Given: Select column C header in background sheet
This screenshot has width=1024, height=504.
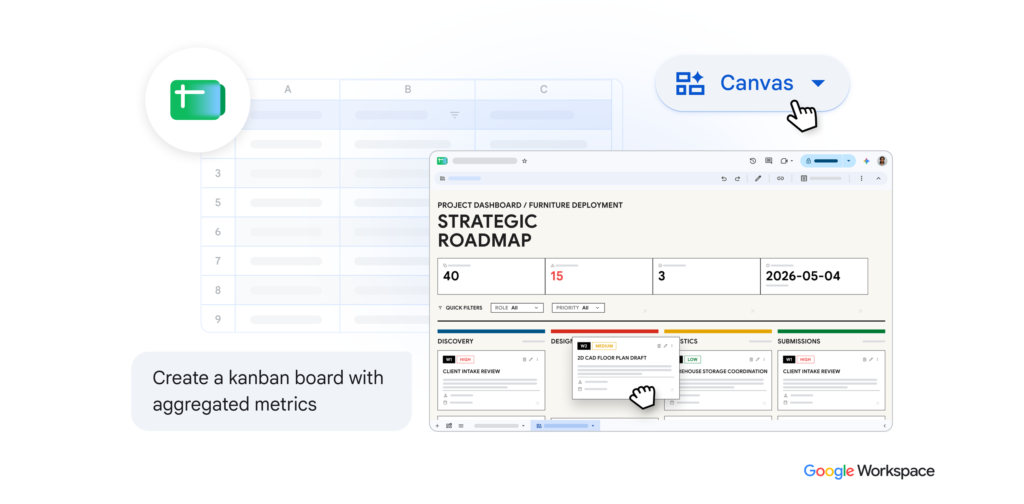Looking at the screenshot, I should (543, 89).
